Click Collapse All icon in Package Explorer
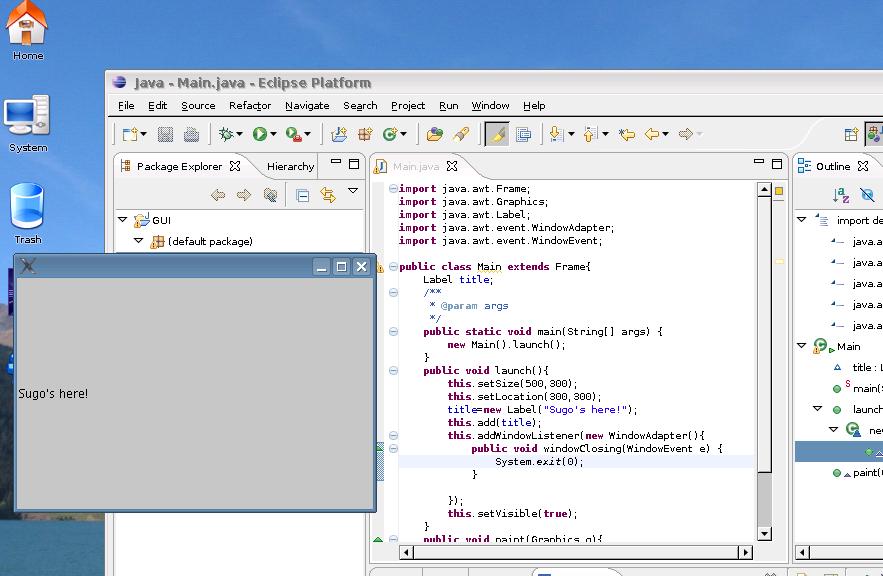 point(302,195)
